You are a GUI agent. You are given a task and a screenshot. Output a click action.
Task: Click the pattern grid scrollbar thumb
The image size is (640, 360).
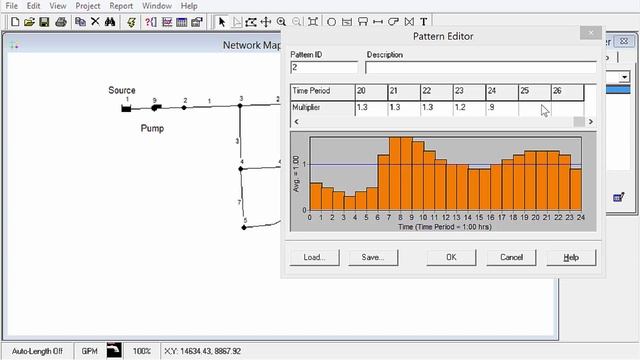(x=579, y=122)
